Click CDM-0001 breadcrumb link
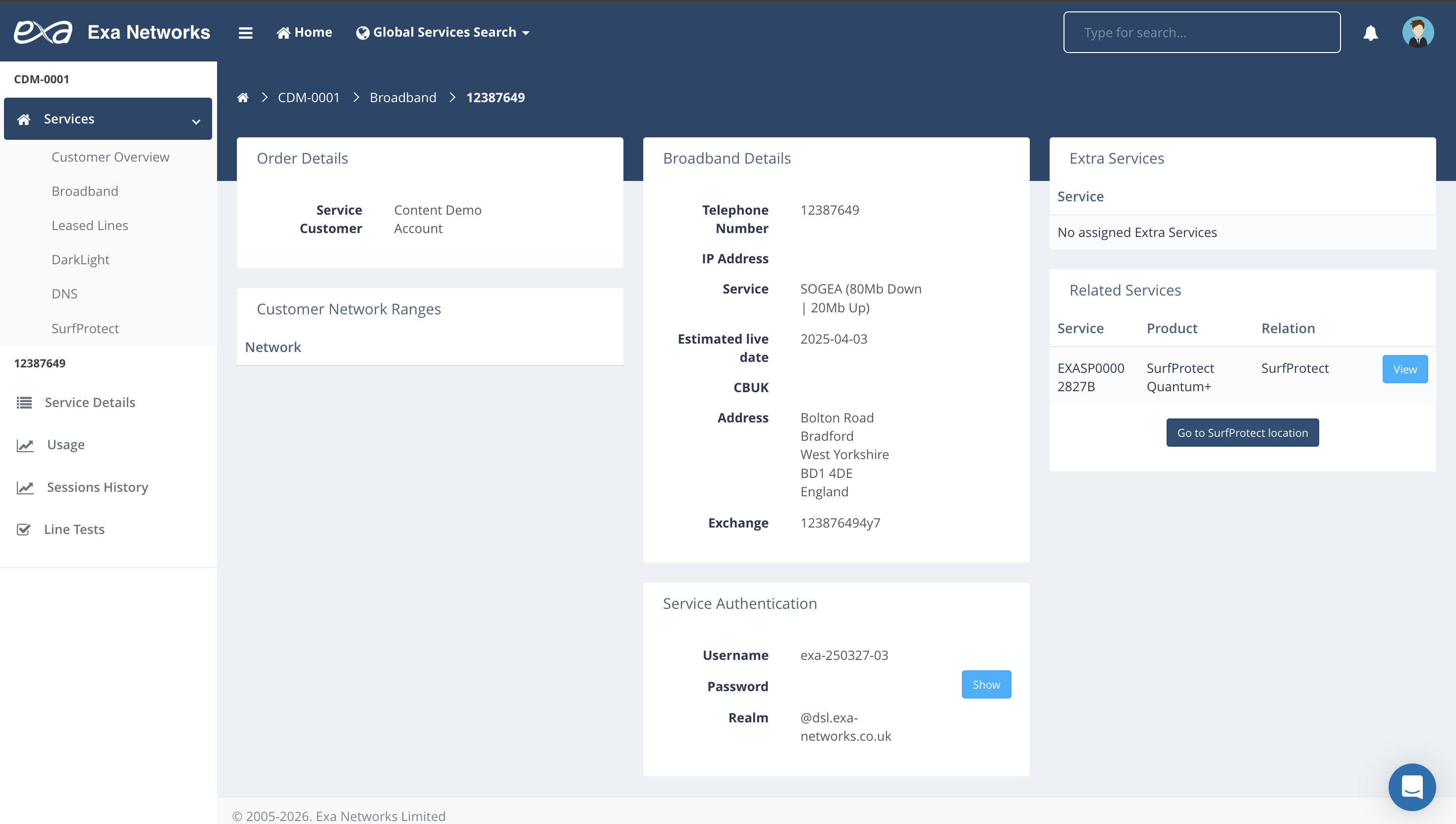Screen dimensions: 1456x824 [x=308, y=97]
